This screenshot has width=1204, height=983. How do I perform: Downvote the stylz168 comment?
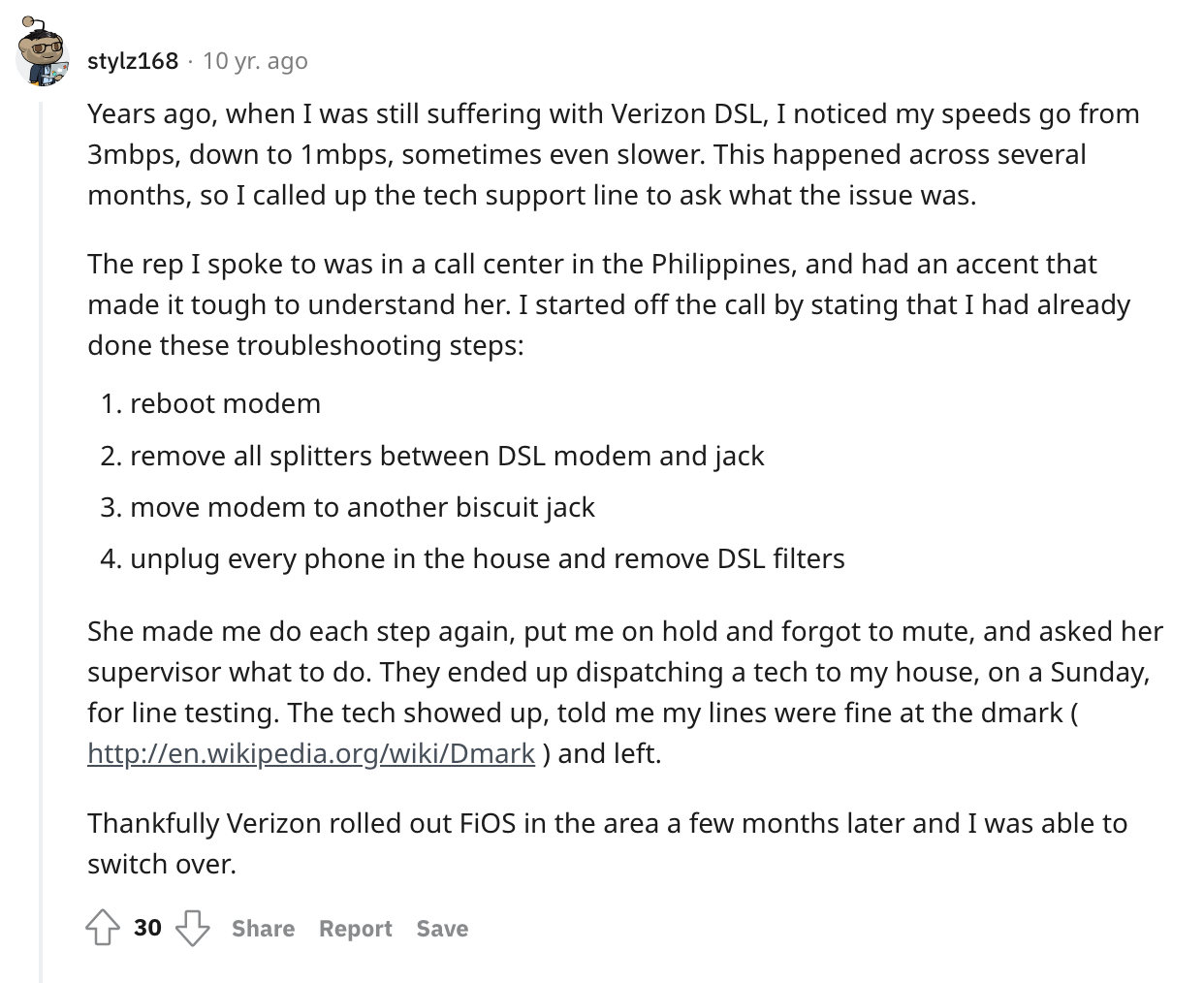pos(192,928)
